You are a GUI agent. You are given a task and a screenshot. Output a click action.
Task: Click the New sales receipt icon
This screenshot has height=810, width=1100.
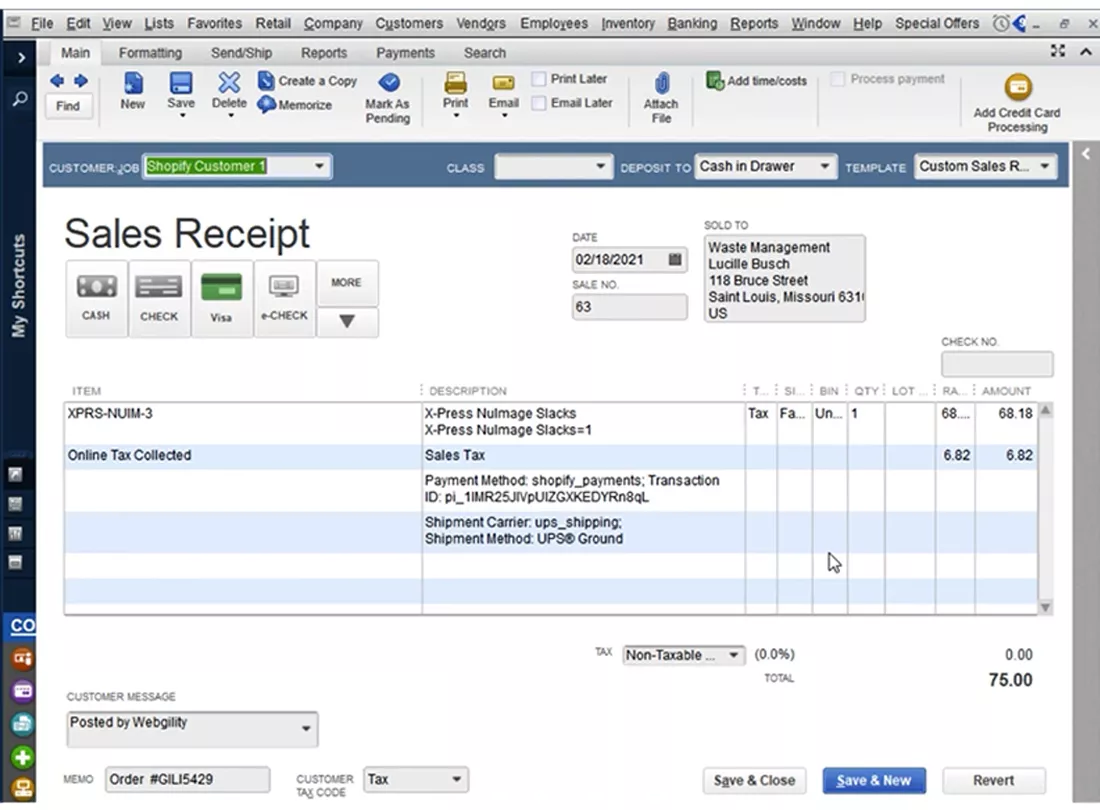(132, 84)
